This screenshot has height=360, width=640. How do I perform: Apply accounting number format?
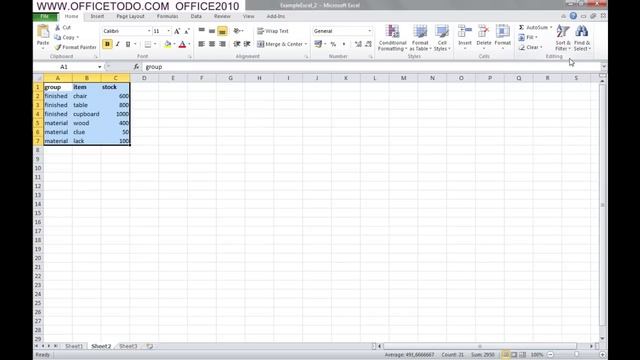click(x=318, y=44)
